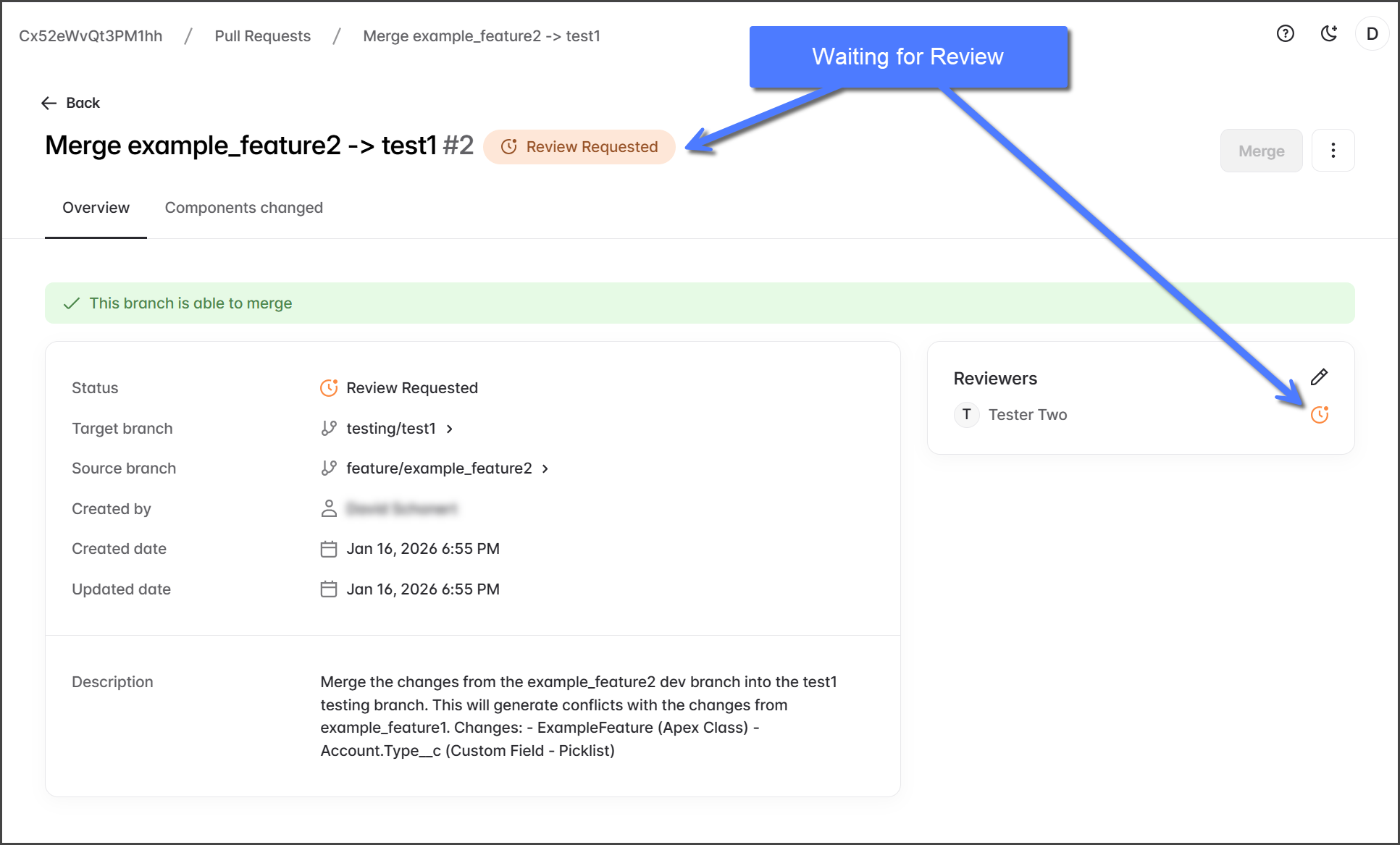Go to the Cx52eWvQt3PM1hh breadcrumb
Image resolution: width=1400 pixels, height=845 pixels.
pos(91,36)
